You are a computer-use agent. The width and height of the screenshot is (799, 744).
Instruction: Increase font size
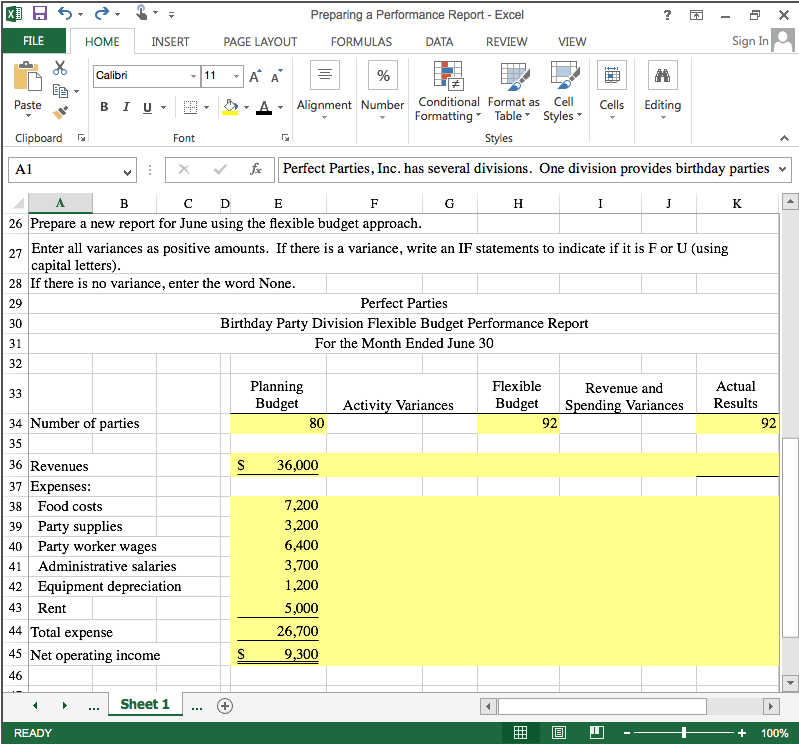pos(256,76)
